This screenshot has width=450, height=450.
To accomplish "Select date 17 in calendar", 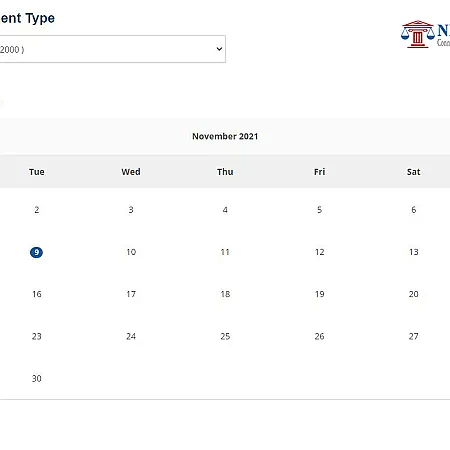I will [131, 294].
